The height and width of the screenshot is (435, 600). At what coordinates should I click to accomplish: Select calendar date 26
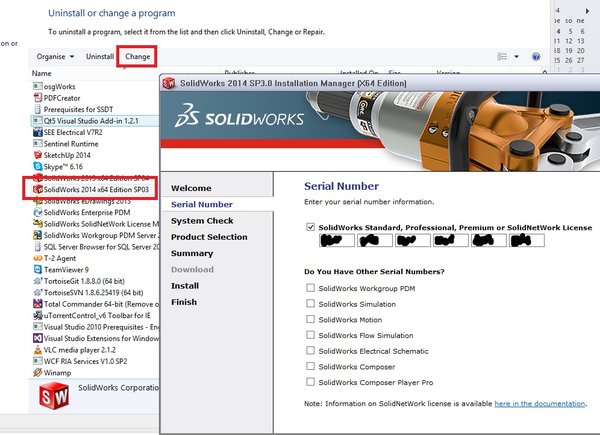coord(569,60)
